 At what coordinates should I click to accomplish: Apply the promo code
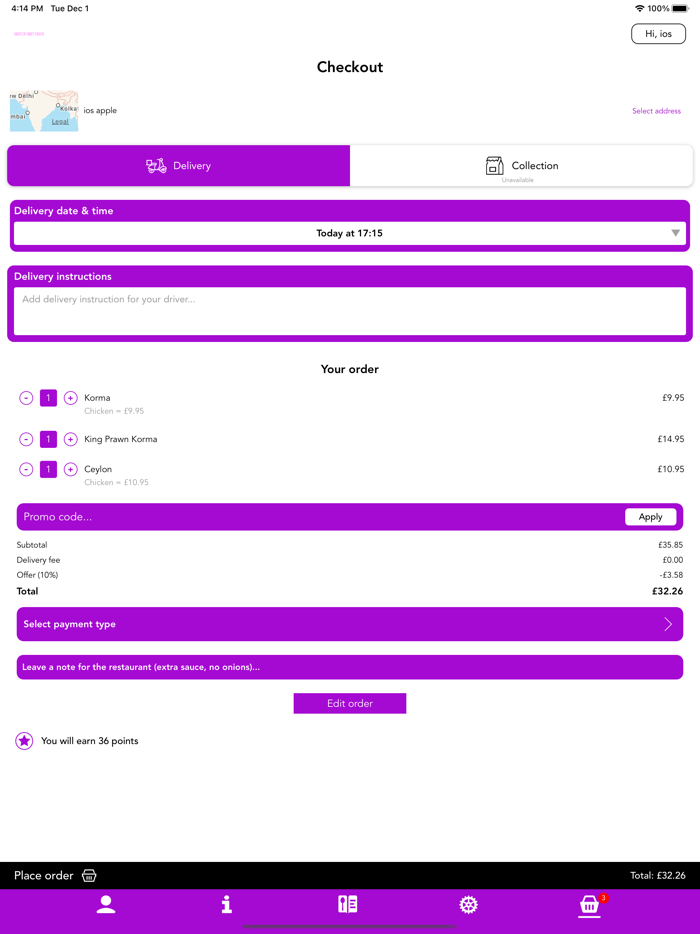click(650, 517)
